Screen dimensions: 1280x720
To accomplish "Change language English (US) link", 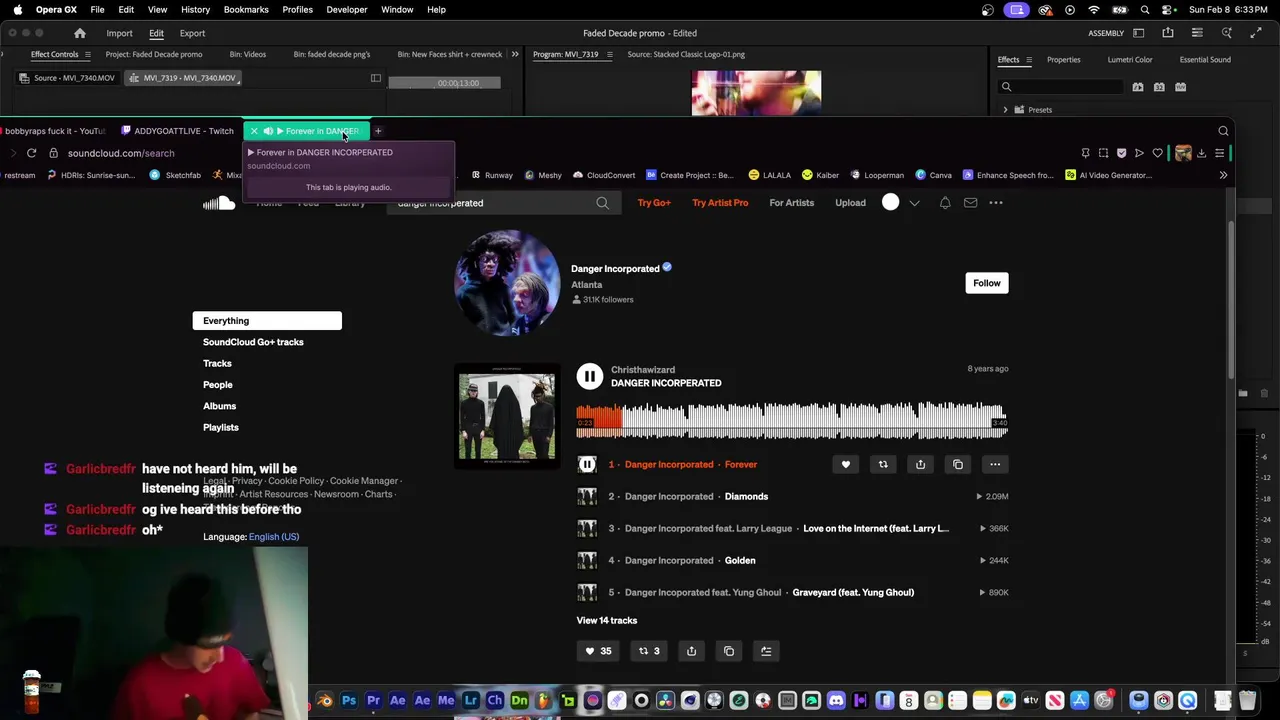I will pos(274,537).
